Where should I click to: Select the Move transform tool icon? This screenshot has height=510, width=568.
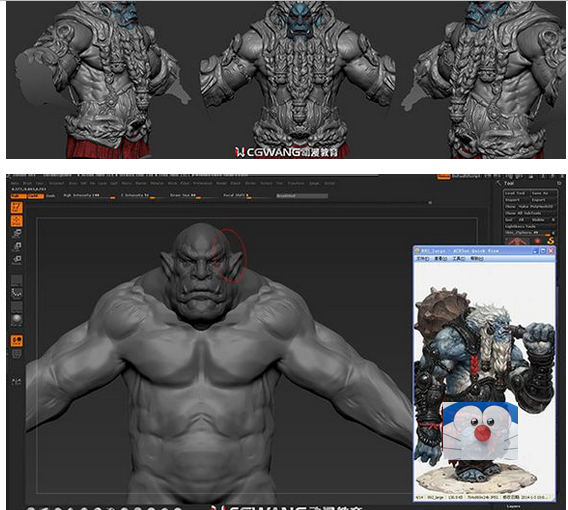(16, 234)
